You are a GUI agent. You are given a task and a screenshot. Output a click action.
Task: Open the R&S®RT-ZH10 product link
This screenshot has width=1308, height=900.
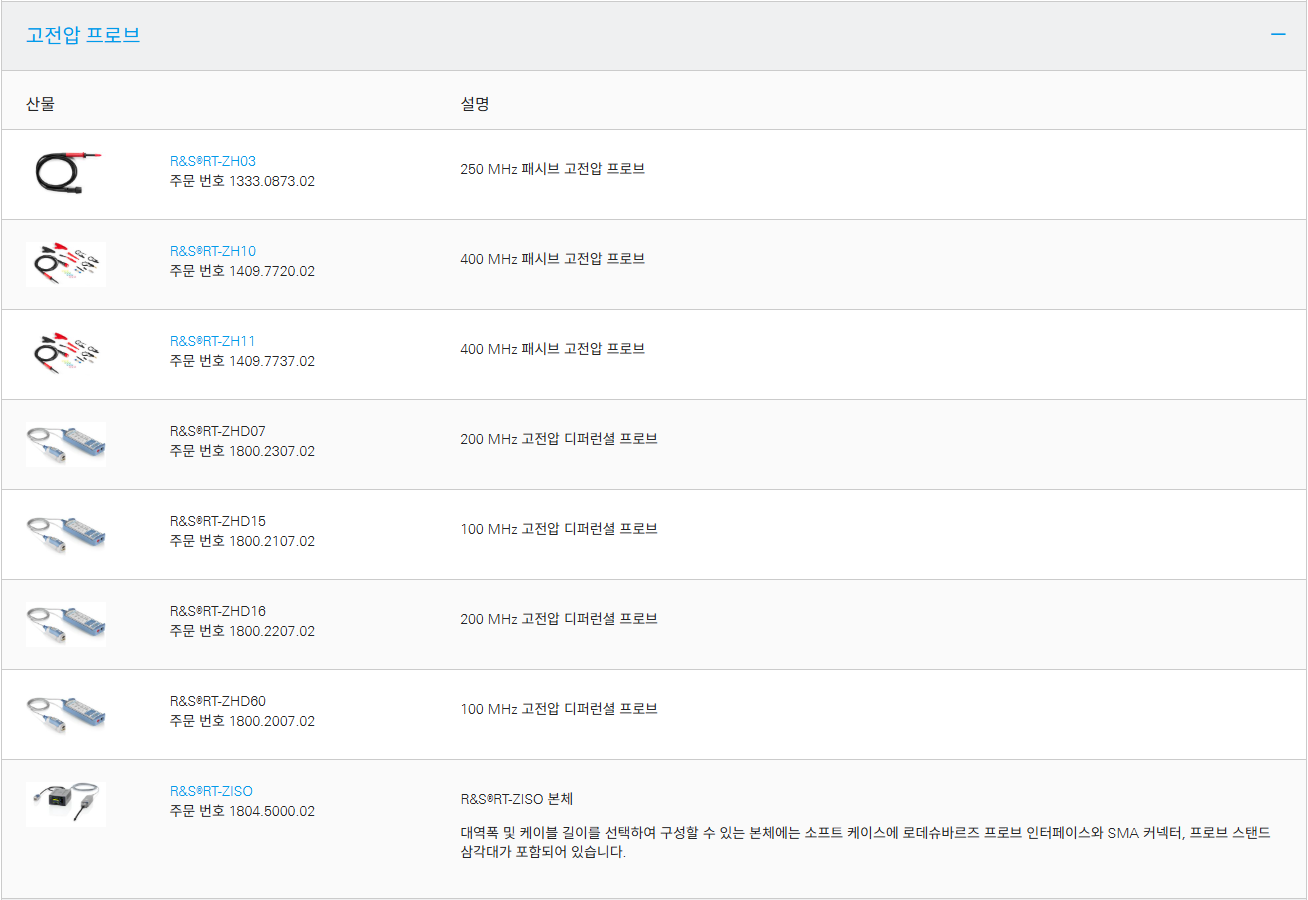point(213,251)
